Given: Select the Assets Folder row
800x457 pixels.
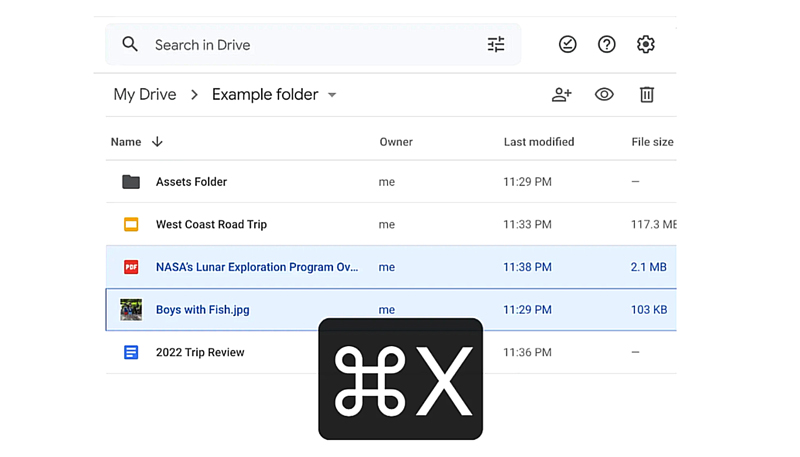Looking at the screenshot, I should point(191,182).
